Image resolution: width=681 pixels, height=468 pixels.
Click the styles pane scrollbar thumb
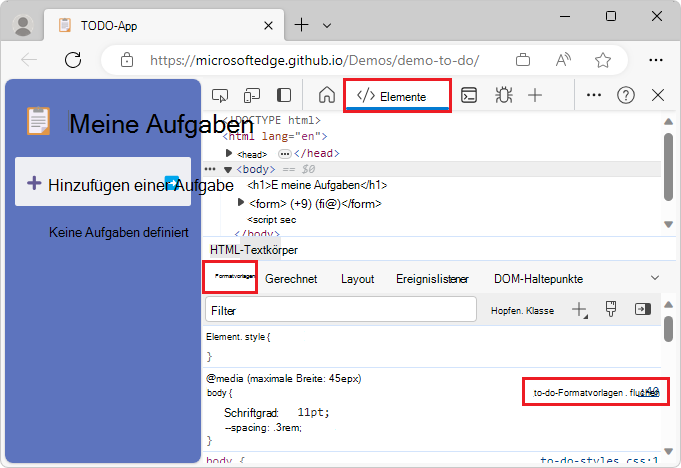[668, 329]
